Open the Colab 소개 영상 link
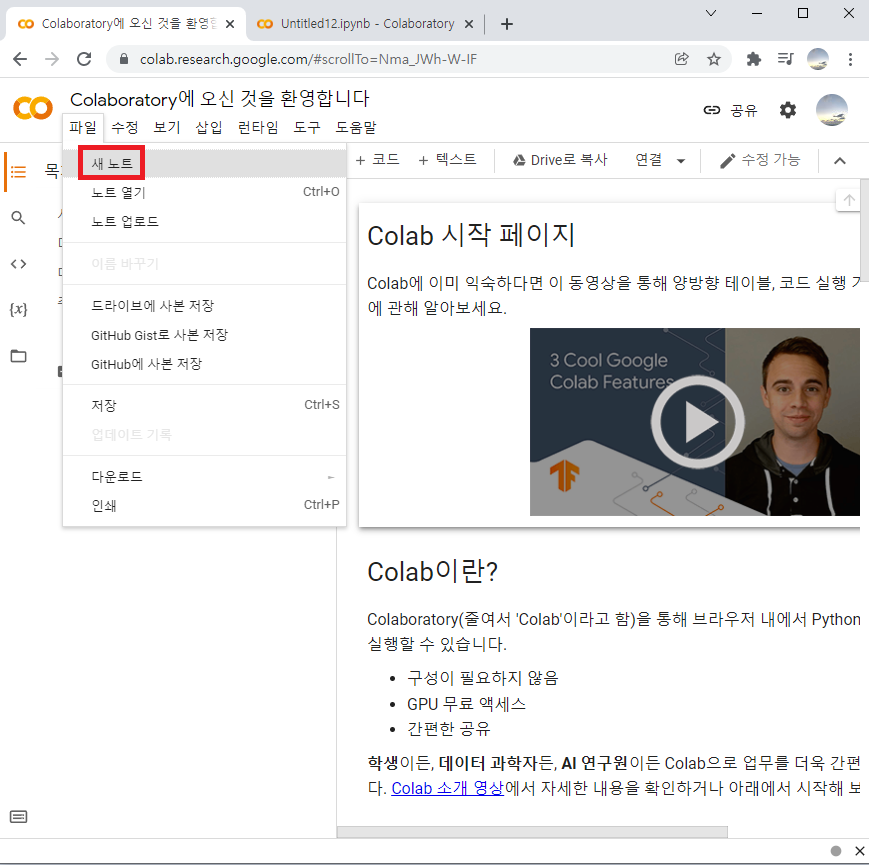 [447, 788]
